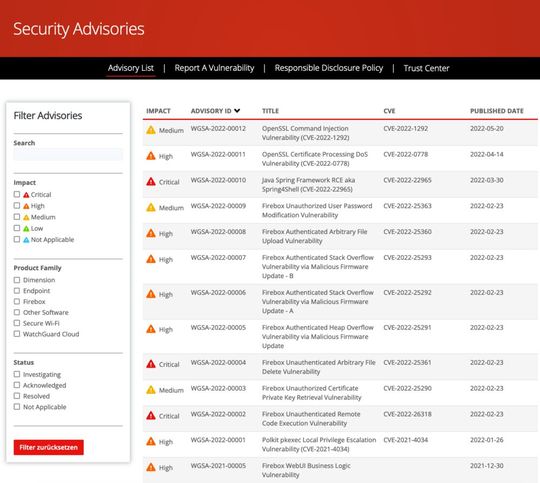Click the Search input field

[x=68, y=154]
